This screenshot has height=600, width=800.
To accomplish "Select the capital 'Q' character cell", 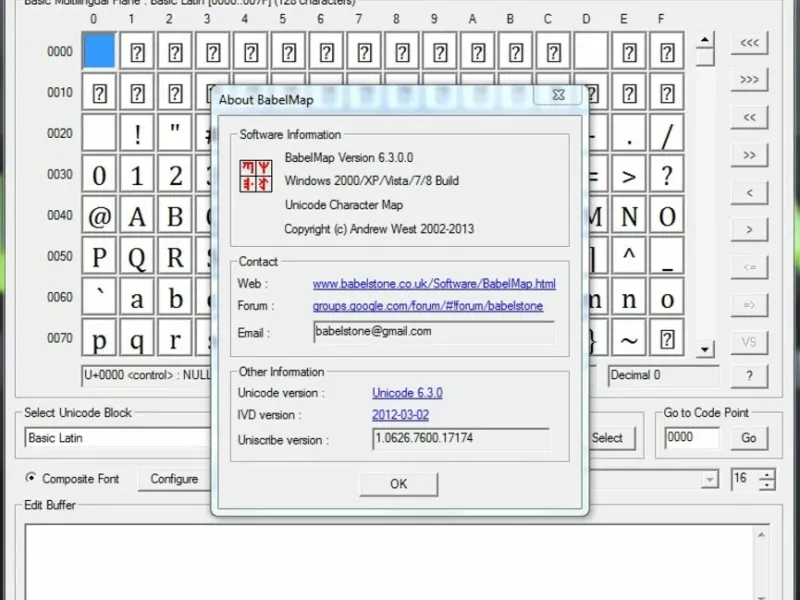I will point(137,256).
